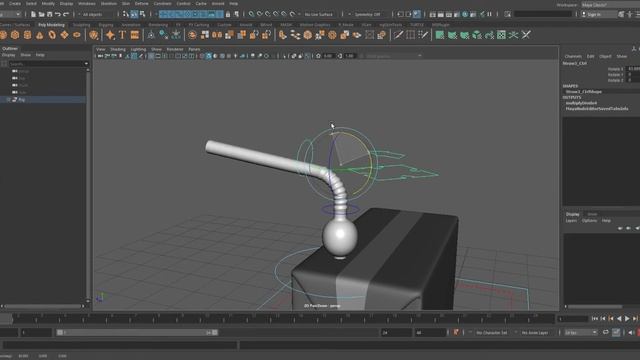640x360 pixels.
Task: Click the pause IPR render icon
Action: [489, 14]
